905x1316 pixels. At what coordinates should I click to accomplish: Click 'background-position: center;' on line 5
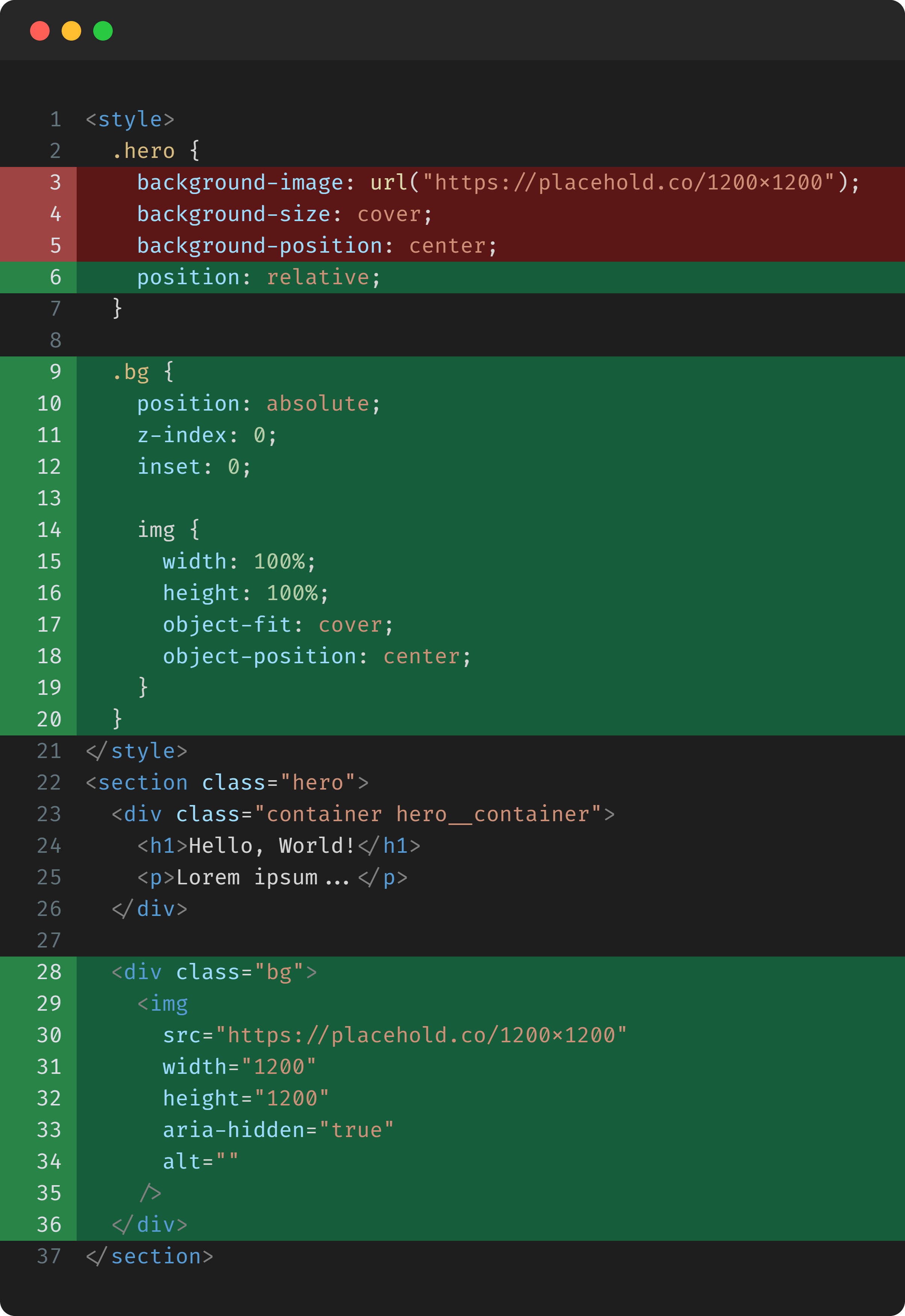click(317, 246)
